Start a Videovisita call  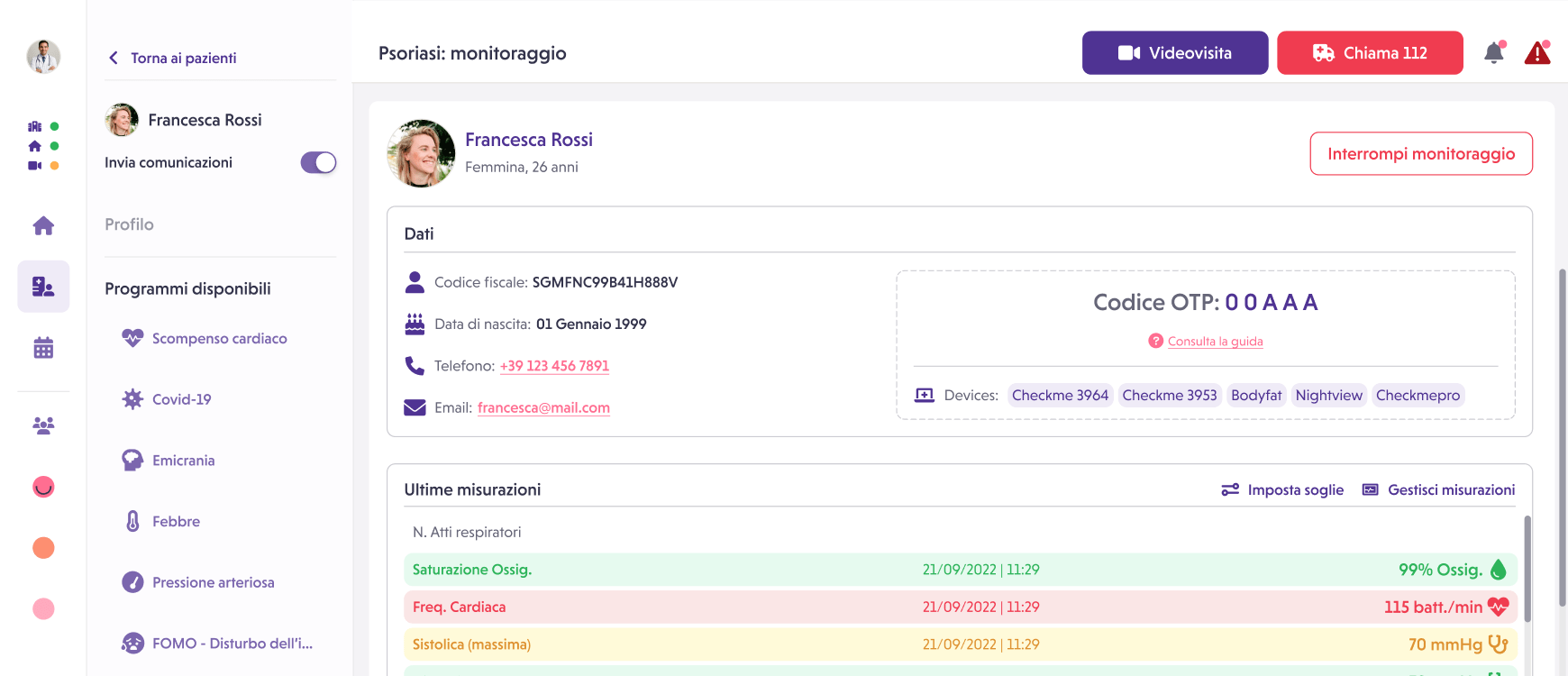pos(1174,53)
